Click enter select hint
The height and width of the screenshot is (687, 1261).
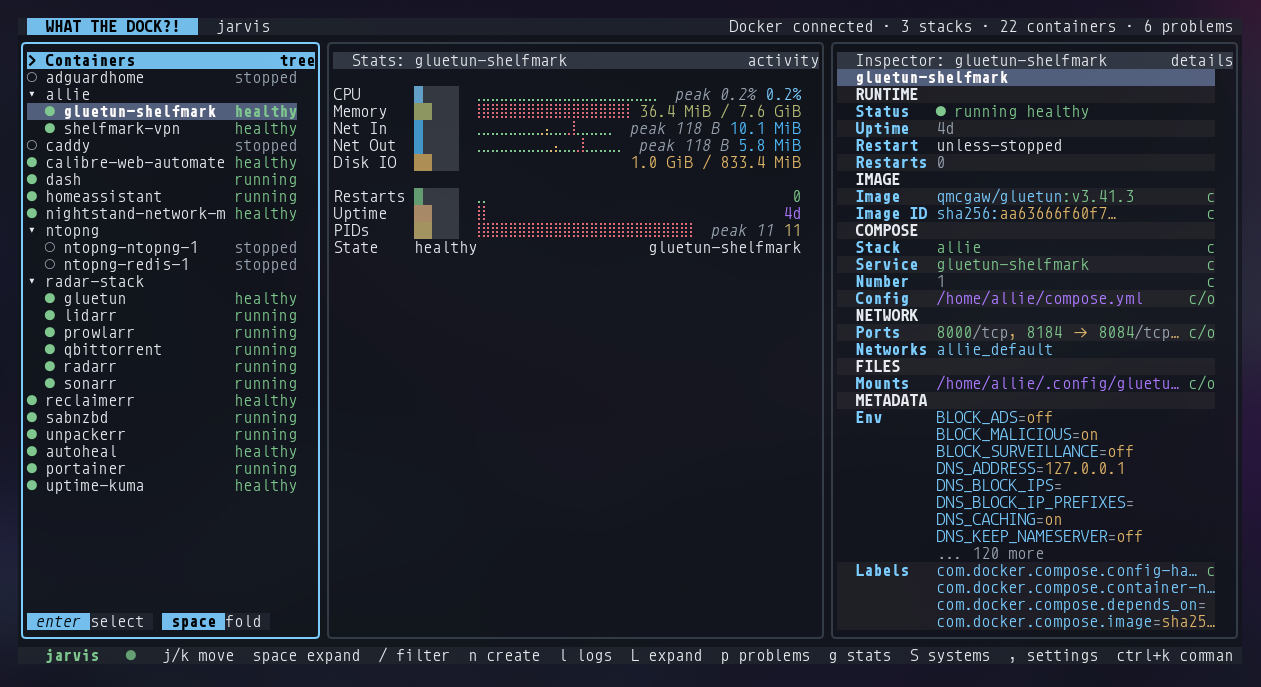click(x=90, y=622)
